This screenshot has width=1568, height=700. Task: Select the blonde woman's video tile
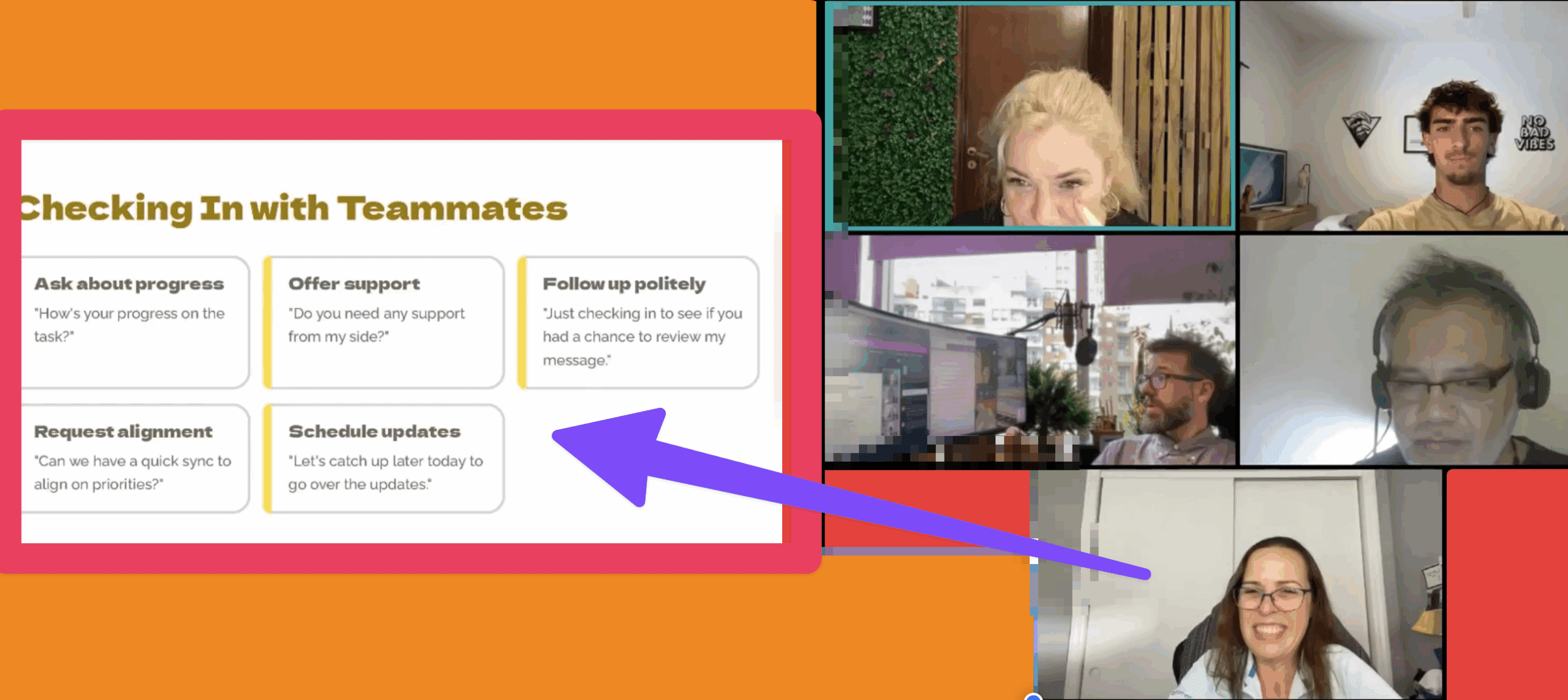pyautogui.click(x=1030, y=116)
